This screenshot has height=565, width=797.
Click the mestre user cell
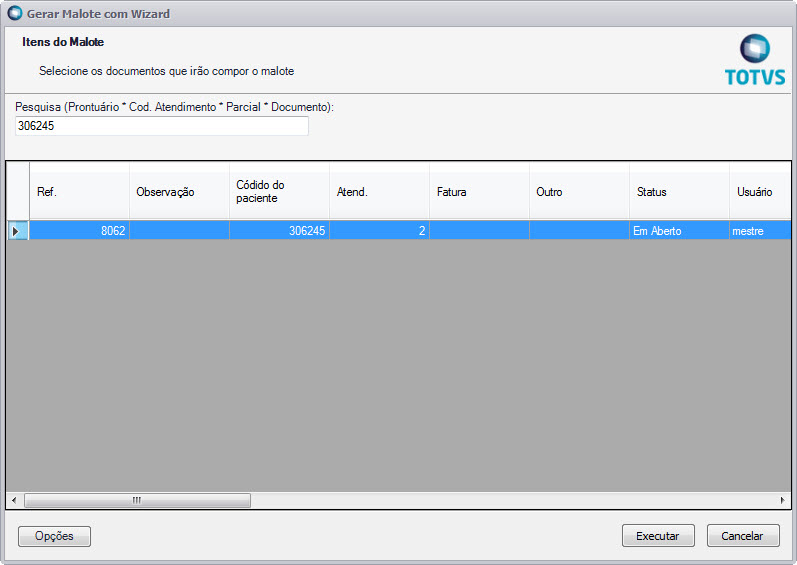coord(760,231)
